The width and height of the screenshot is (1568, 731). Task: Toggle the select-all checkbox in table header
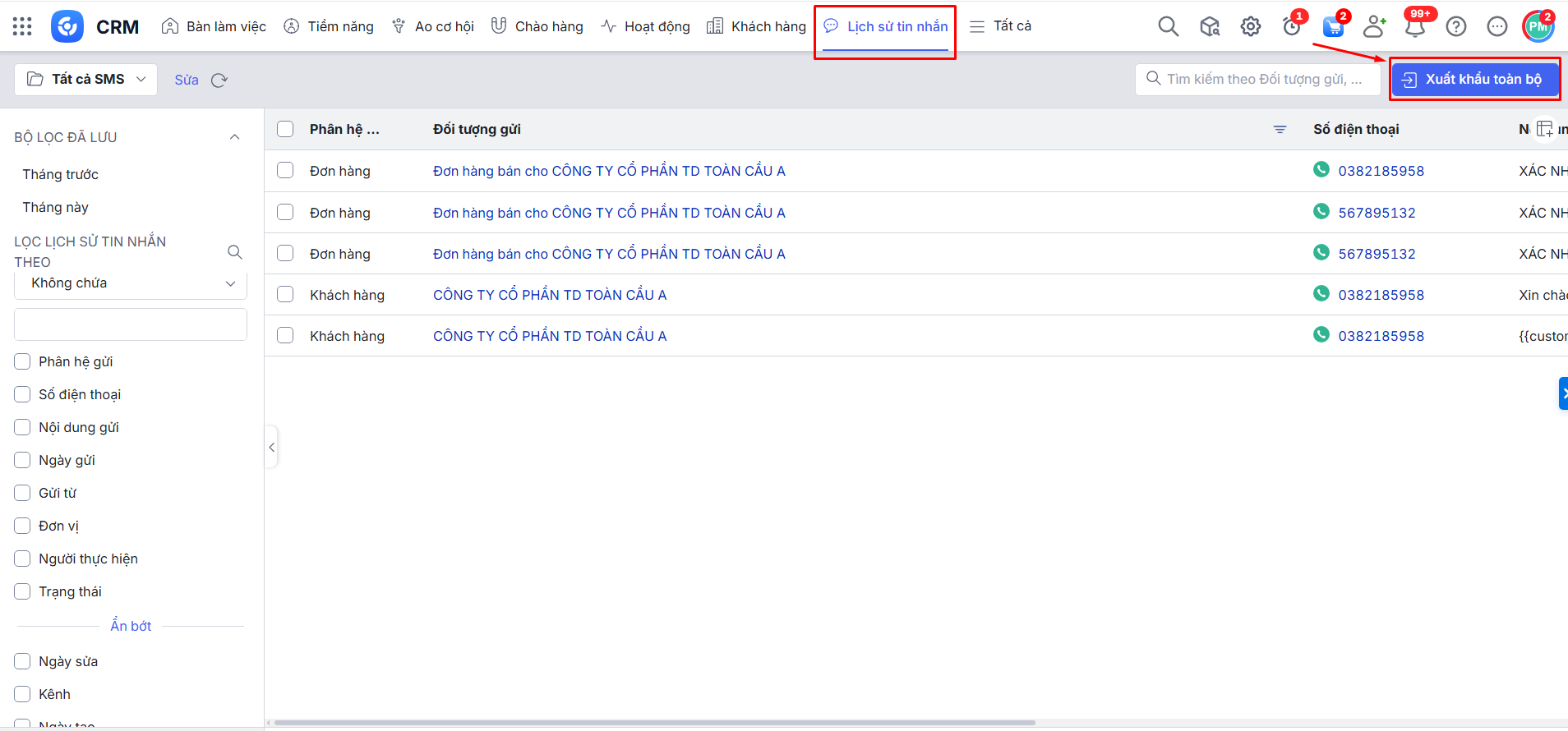tap(285, 129)
